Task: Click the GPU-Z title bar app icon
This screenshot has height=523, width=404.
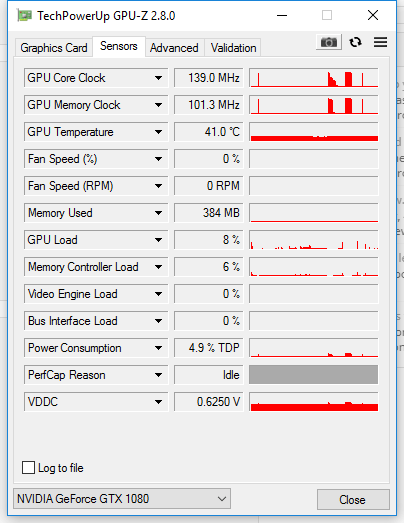Action: pyautogui.click(x=24, y=16)
